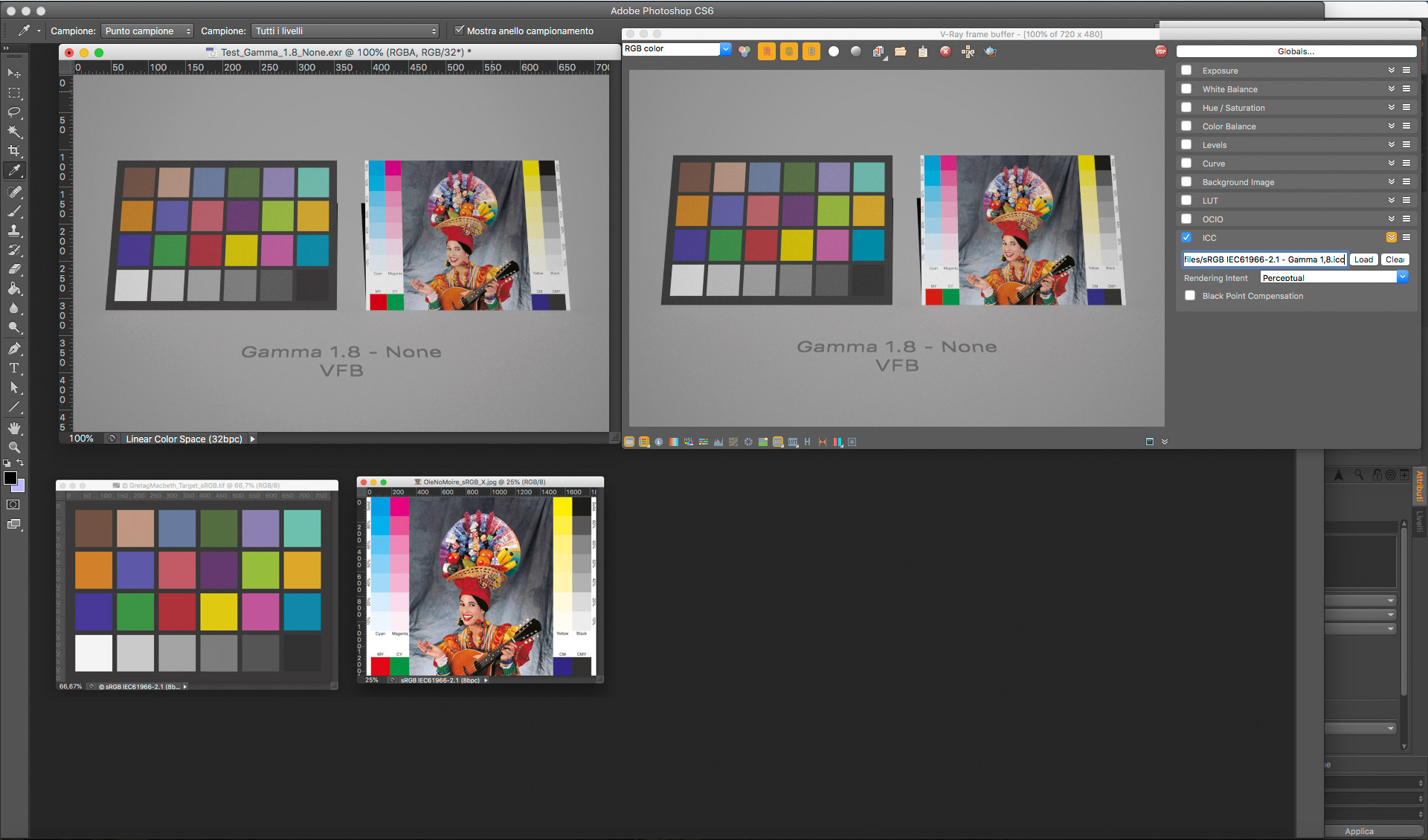Select the Brush tool
This screenshot has height=840, width=1428.
coord(14,211)
